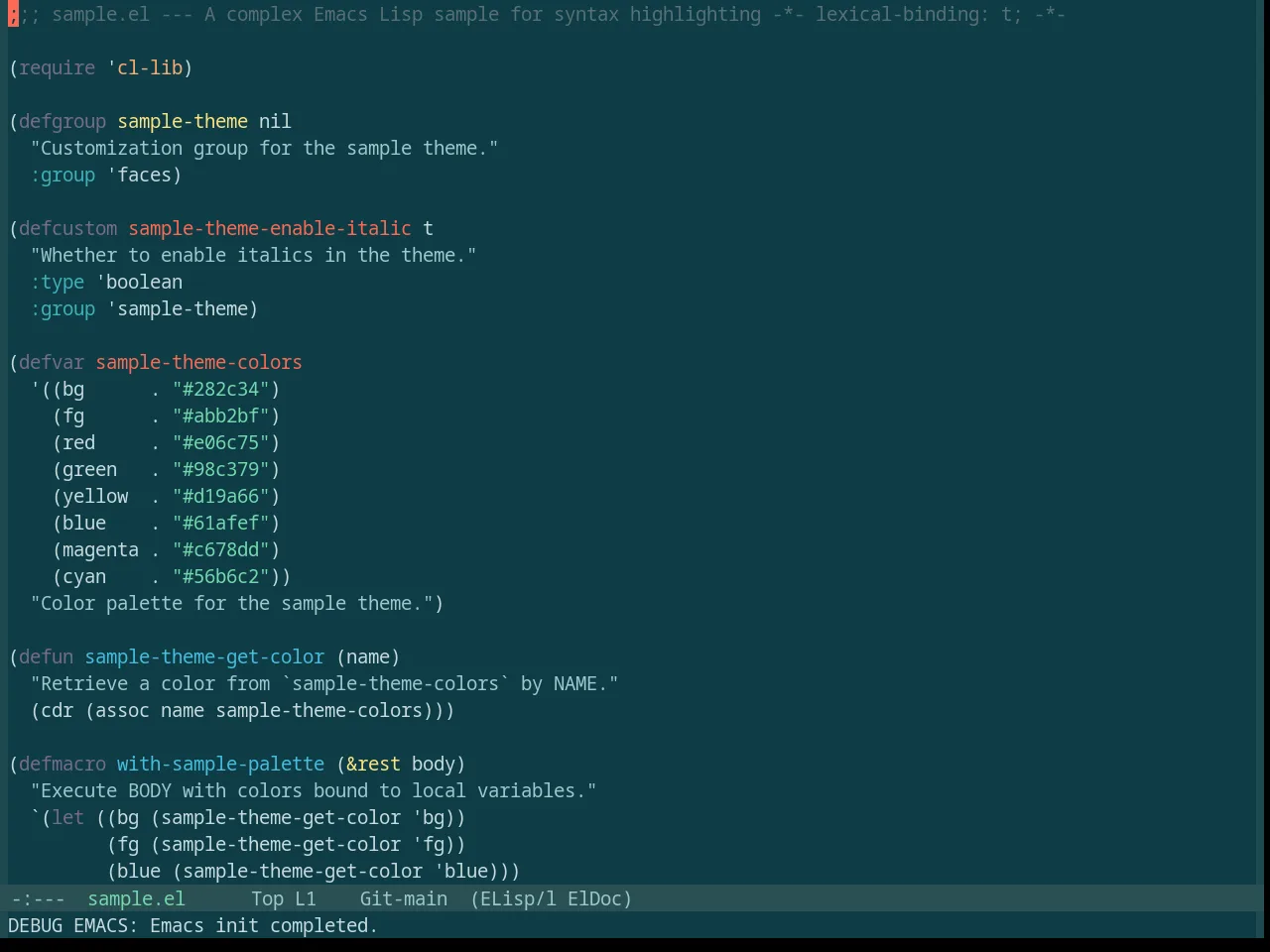Click the 'cl-lib' symbol

(x=150, y=67)
